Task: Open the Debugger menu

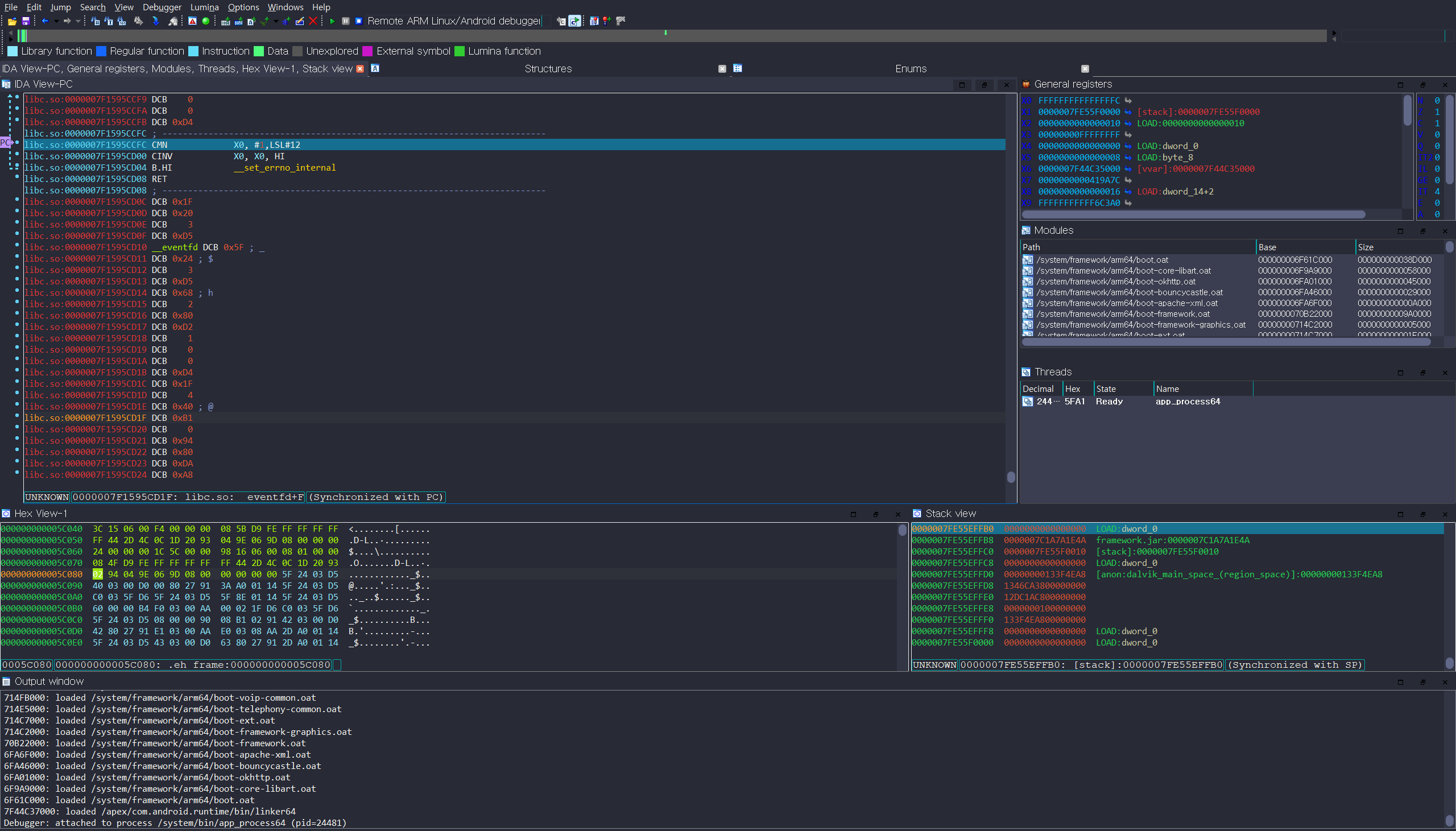Action: (162, 7)
